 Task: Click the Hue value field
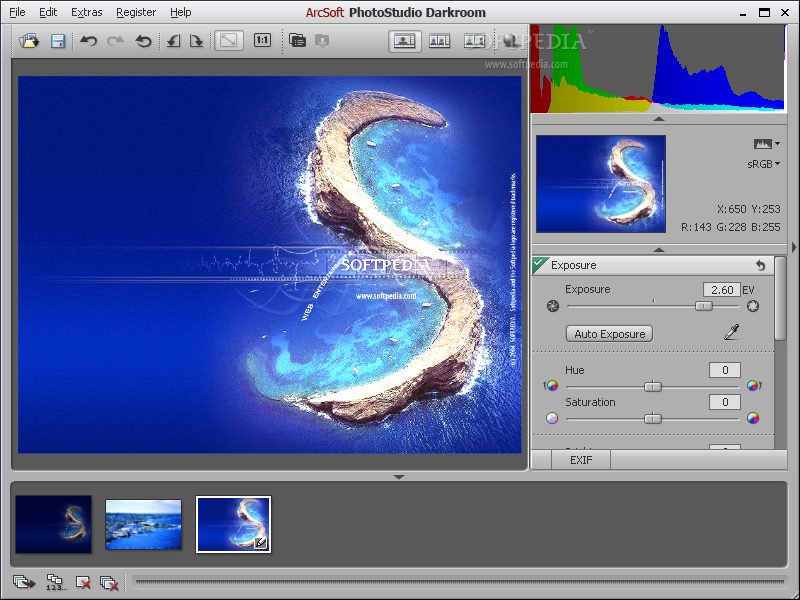click(x=724, y=370)
